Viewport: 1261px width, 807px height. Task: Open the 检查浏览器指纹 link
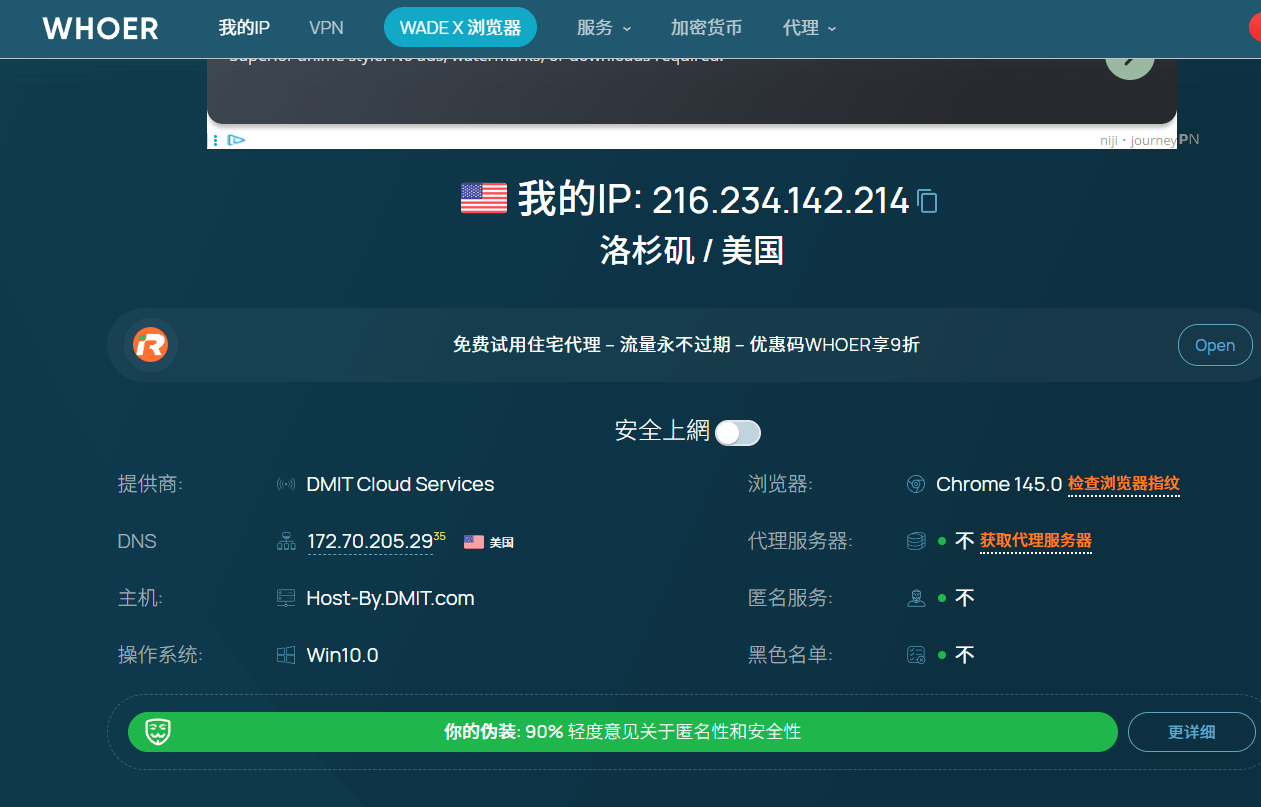[x=1124, y=484]
